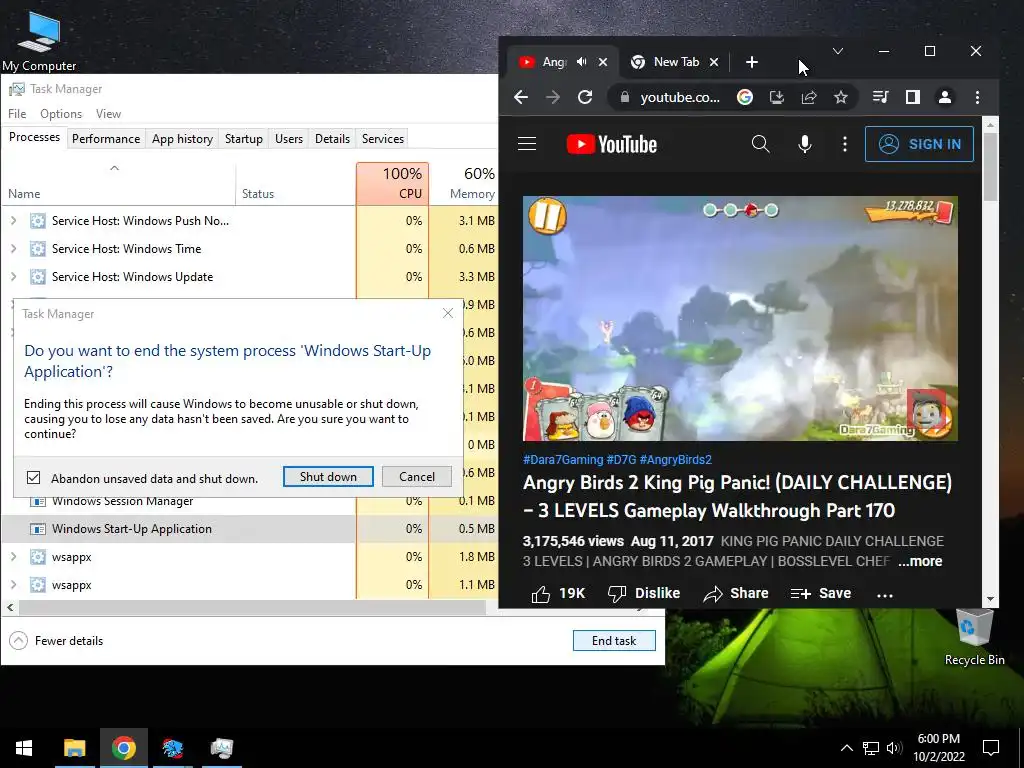This screenshot has width=1024, height=768.
Task: Click Shut down in the dialog
Action: 328,477
